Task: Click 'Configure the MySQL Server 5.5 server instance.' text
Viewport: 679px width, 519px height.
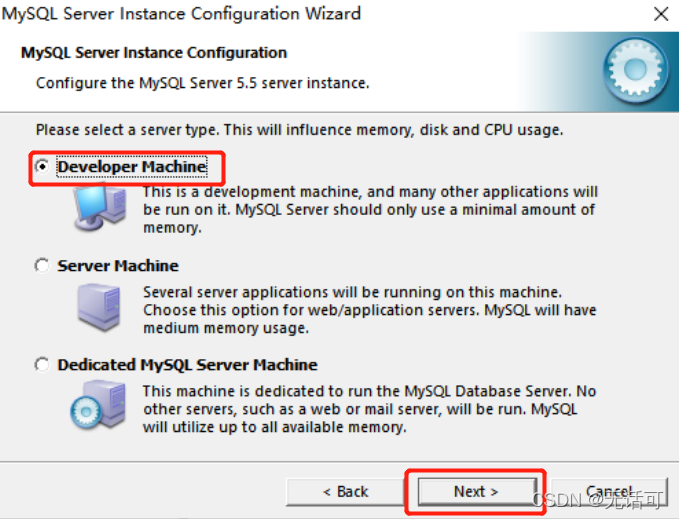Action: coord(202,83)
